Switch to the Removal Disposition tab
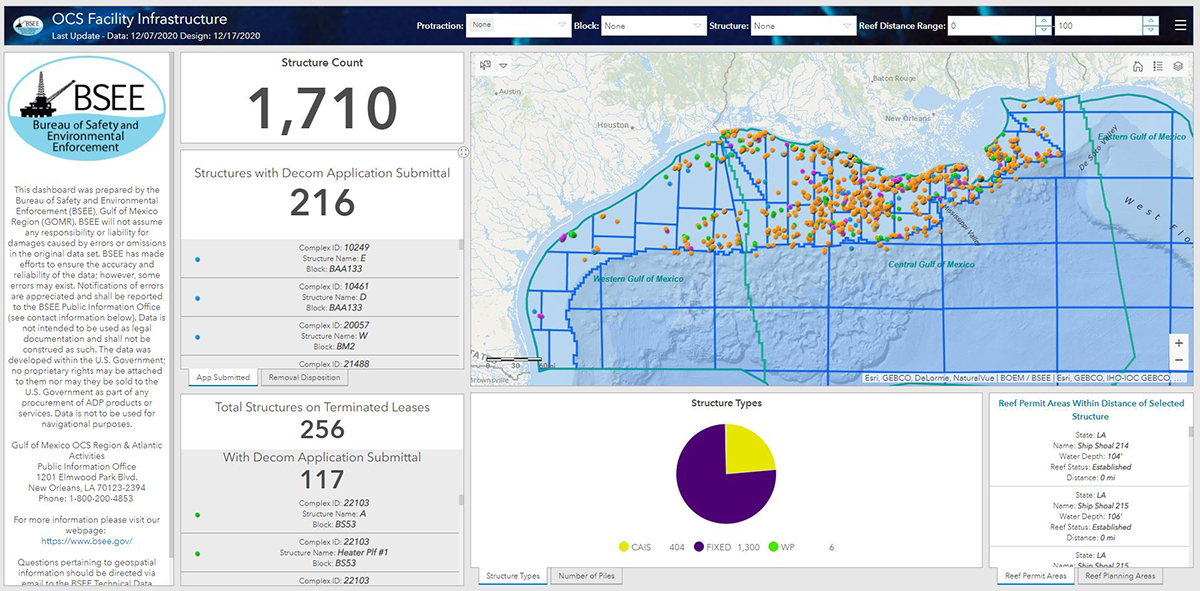The width and height of the screenshot is (1200, 591). coord(304,377)
